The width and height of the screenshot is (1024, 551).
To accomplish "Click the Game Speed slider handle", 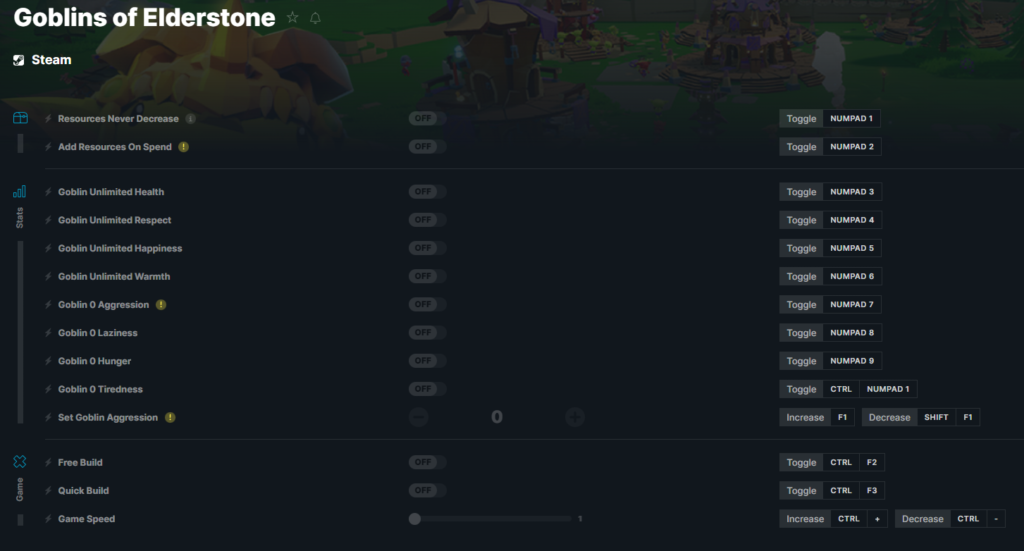I will pos(415,519).
